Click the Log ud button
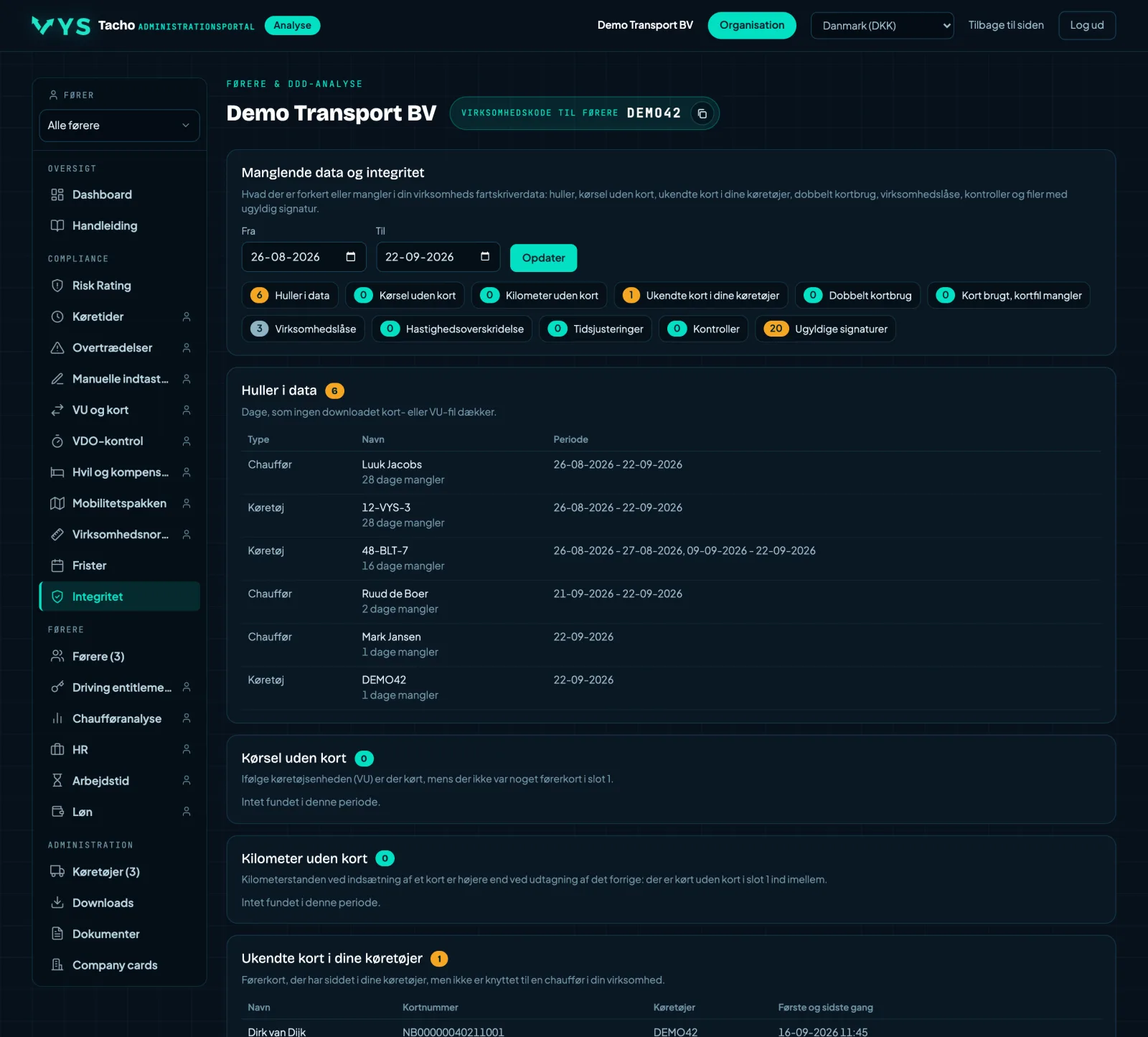1148x1037 pixels. point(1087,25)
